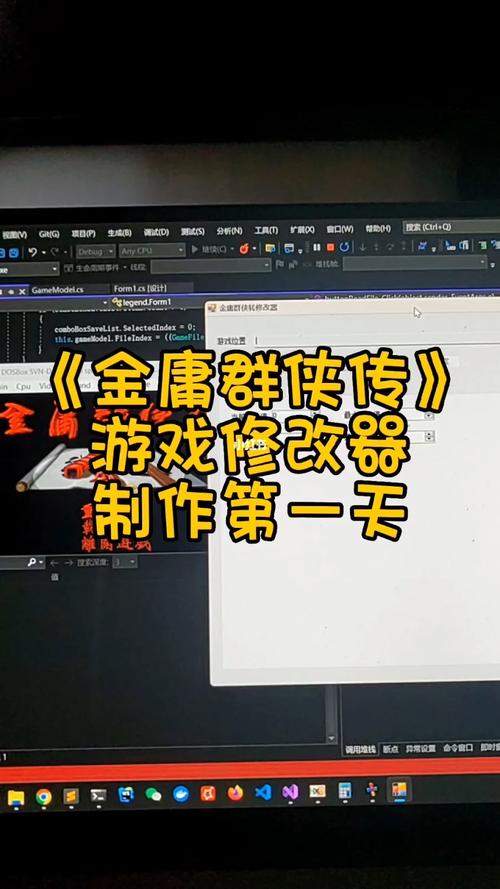500x889 pixels.
Task: Click the Undo arrow icon in toolbar
Action: point(32,252)
